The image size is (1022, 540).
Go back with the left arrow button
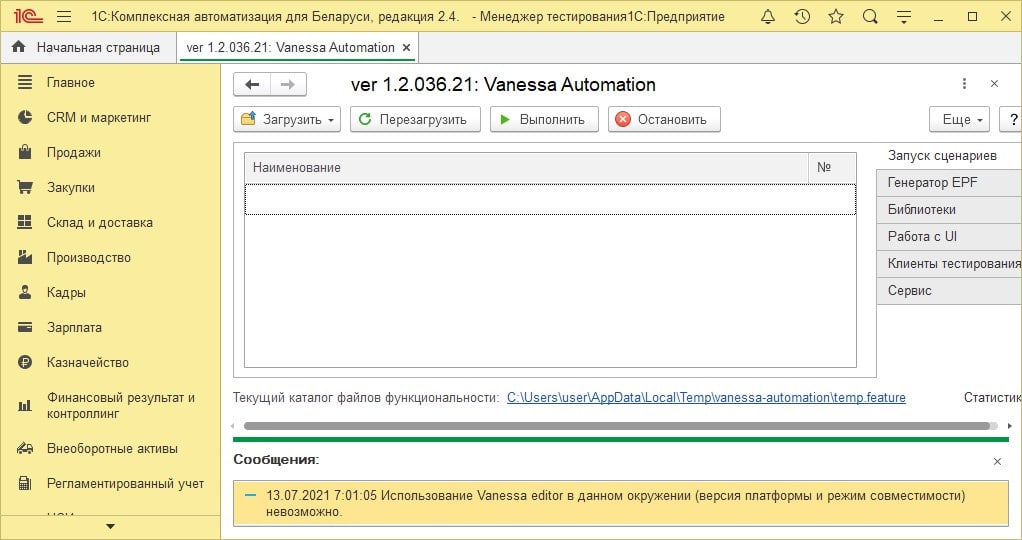pyautogui.click(x=252, y=84)
